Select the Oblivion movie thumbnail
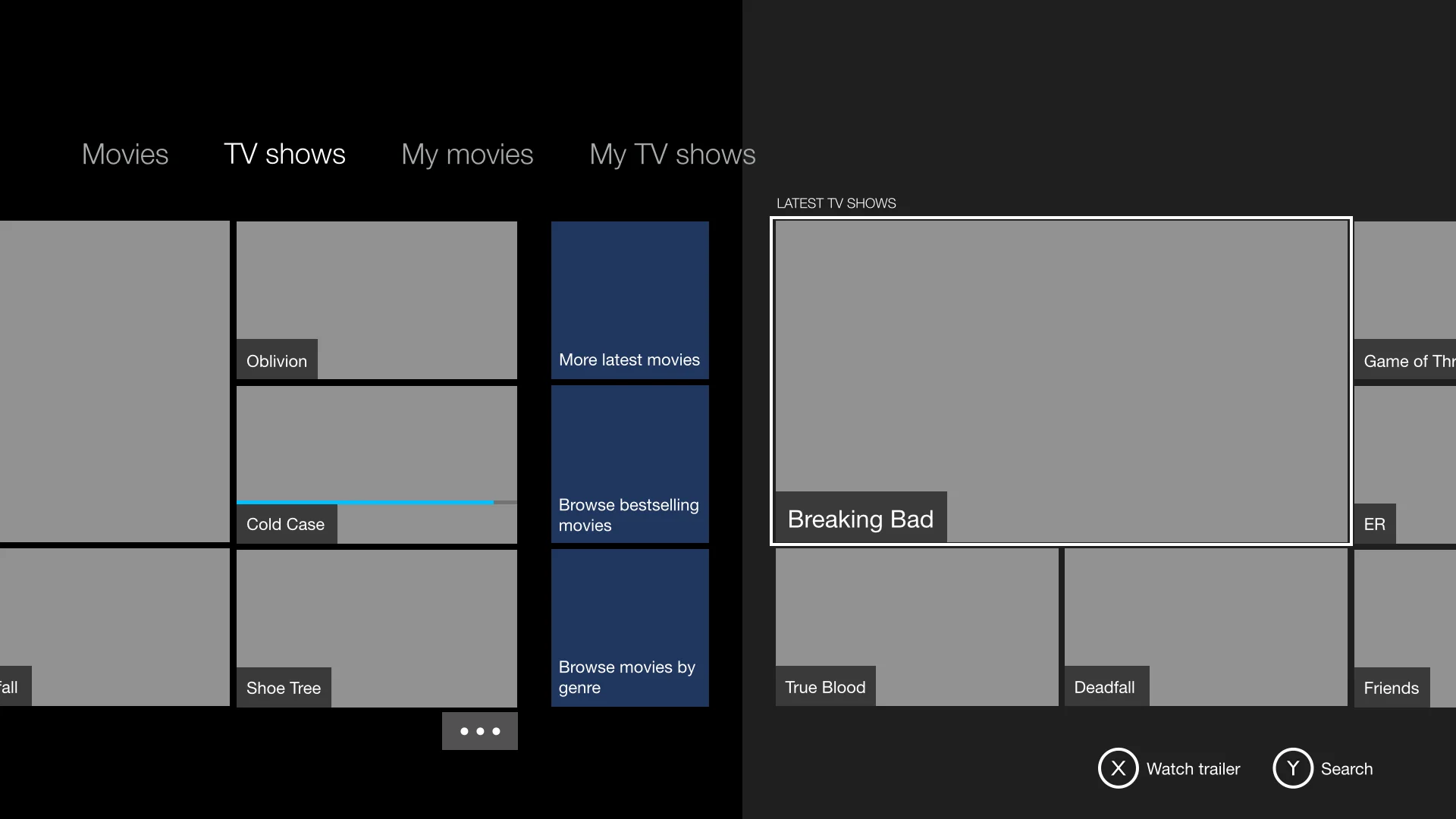The height and width of the screenshot is (819, 1456). pyautogui.click(x=376, y=300)
